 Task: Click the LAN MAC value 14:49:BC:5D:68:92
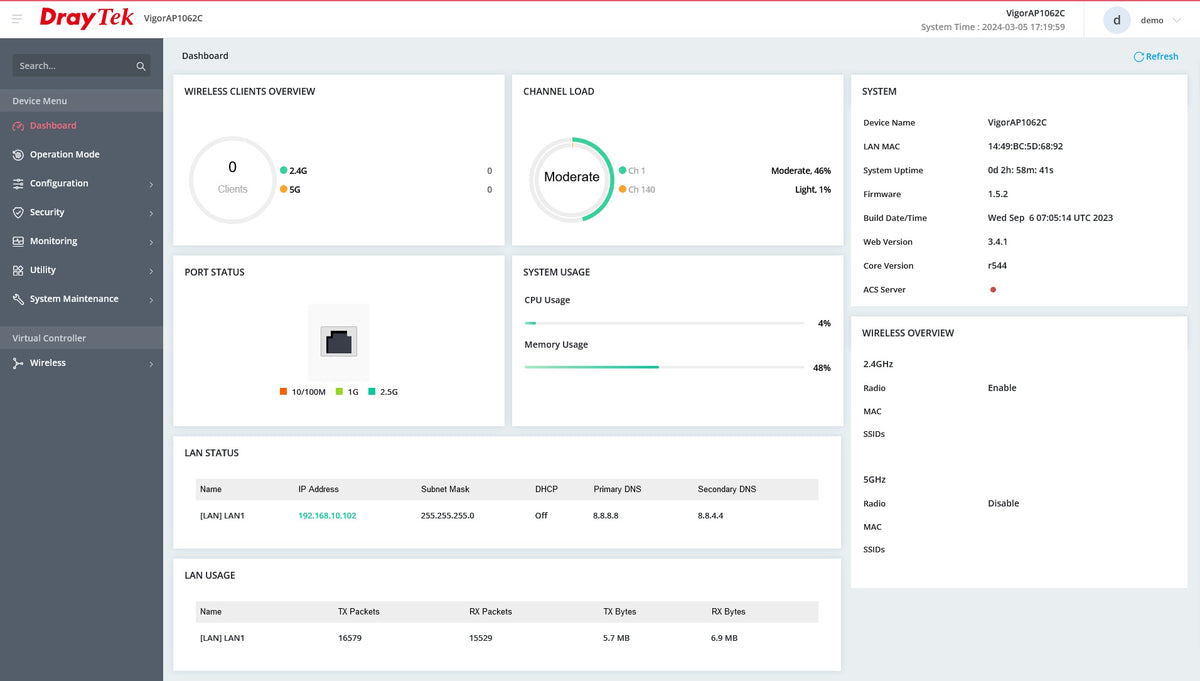coord(1025,147)
